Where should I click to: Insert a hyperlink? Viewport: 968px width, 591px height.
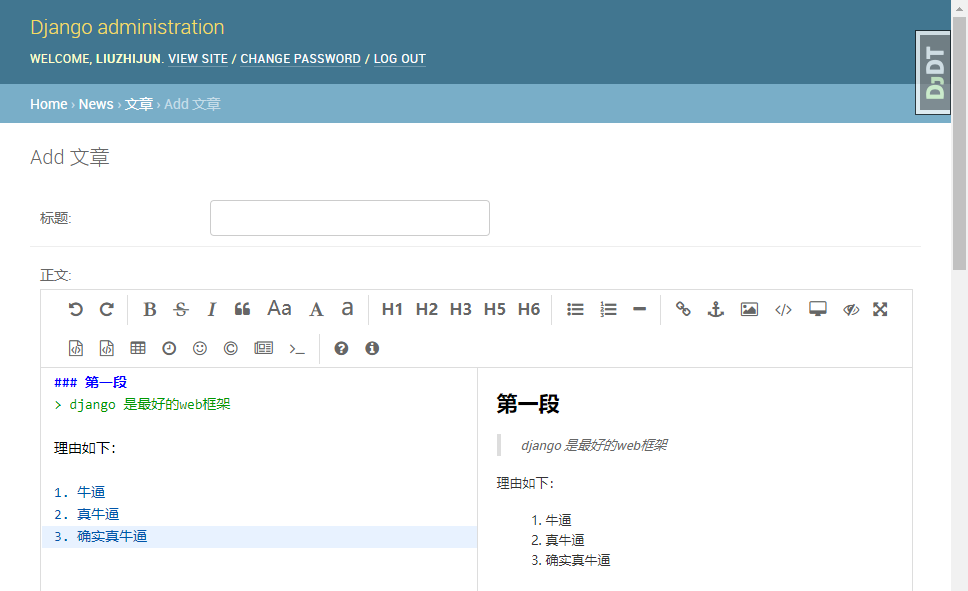(x=683, y=309)
